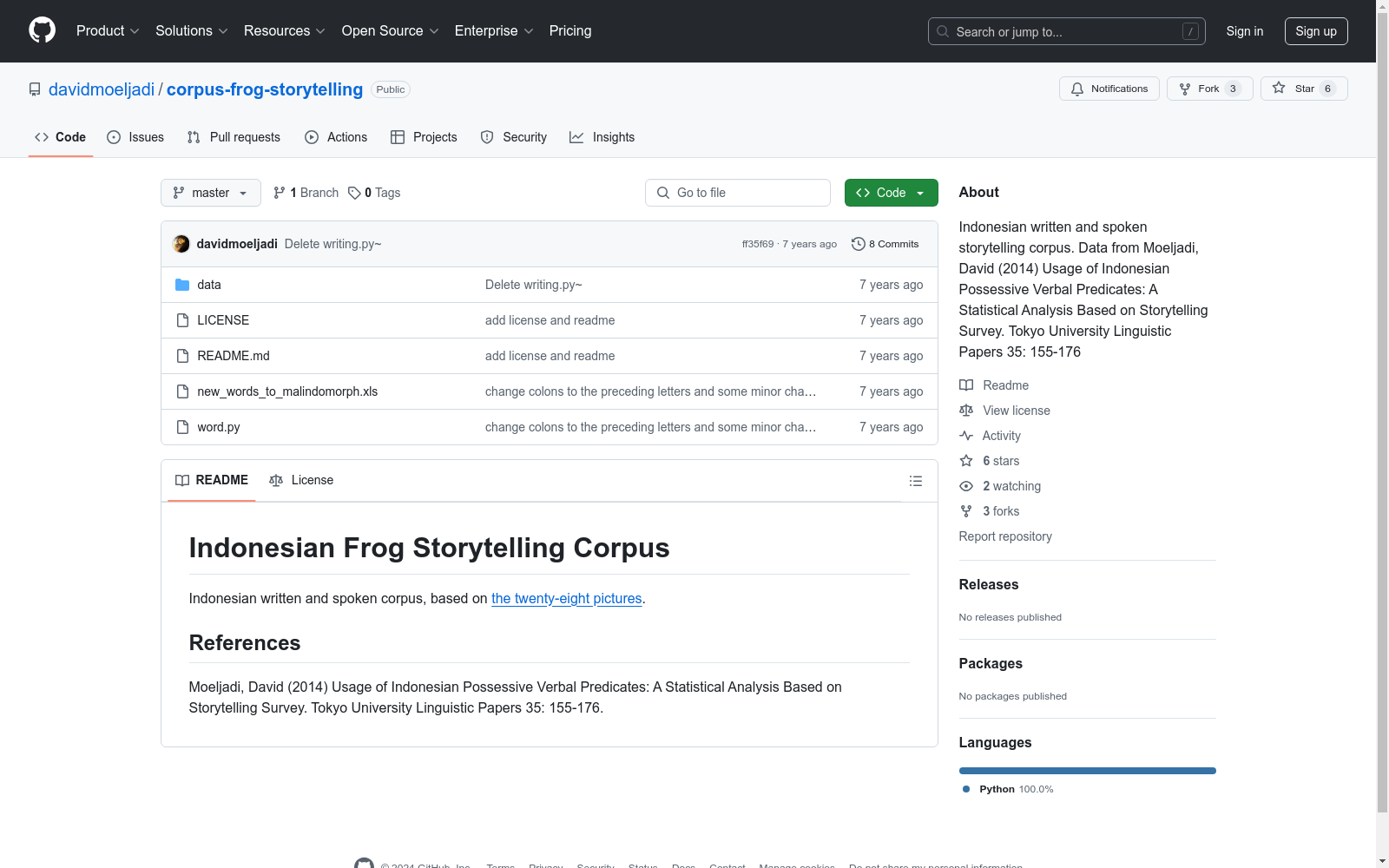Click the file icon next to word.py
Image resolution: width=1389 pixels, height=868 pixels.
pyautogui.click(x=182, y=427)
